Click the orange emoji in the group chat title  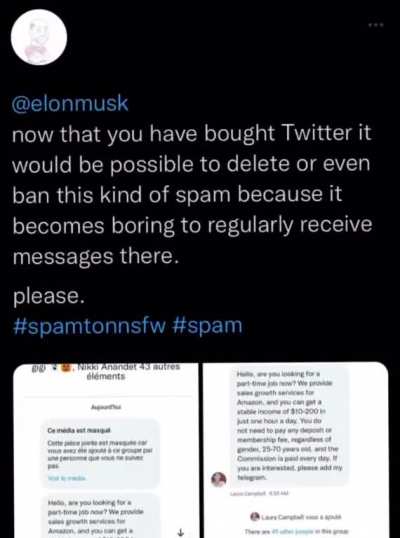(66, 368)
